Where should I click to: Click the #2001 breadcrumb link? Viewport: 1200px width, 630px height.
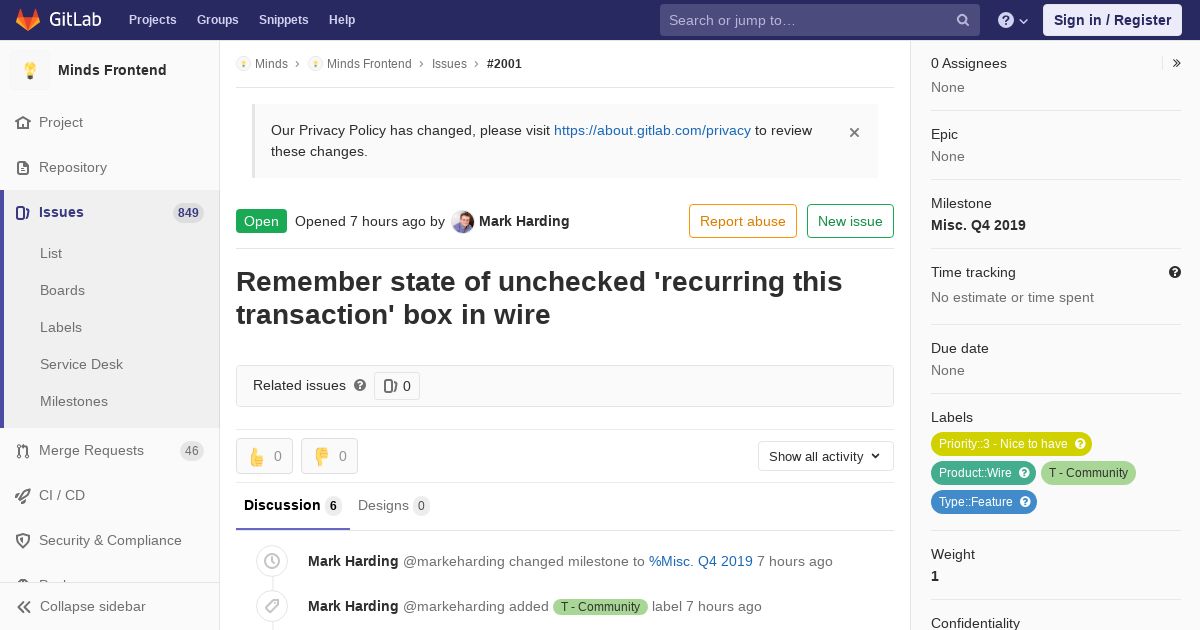pos(504,64)
